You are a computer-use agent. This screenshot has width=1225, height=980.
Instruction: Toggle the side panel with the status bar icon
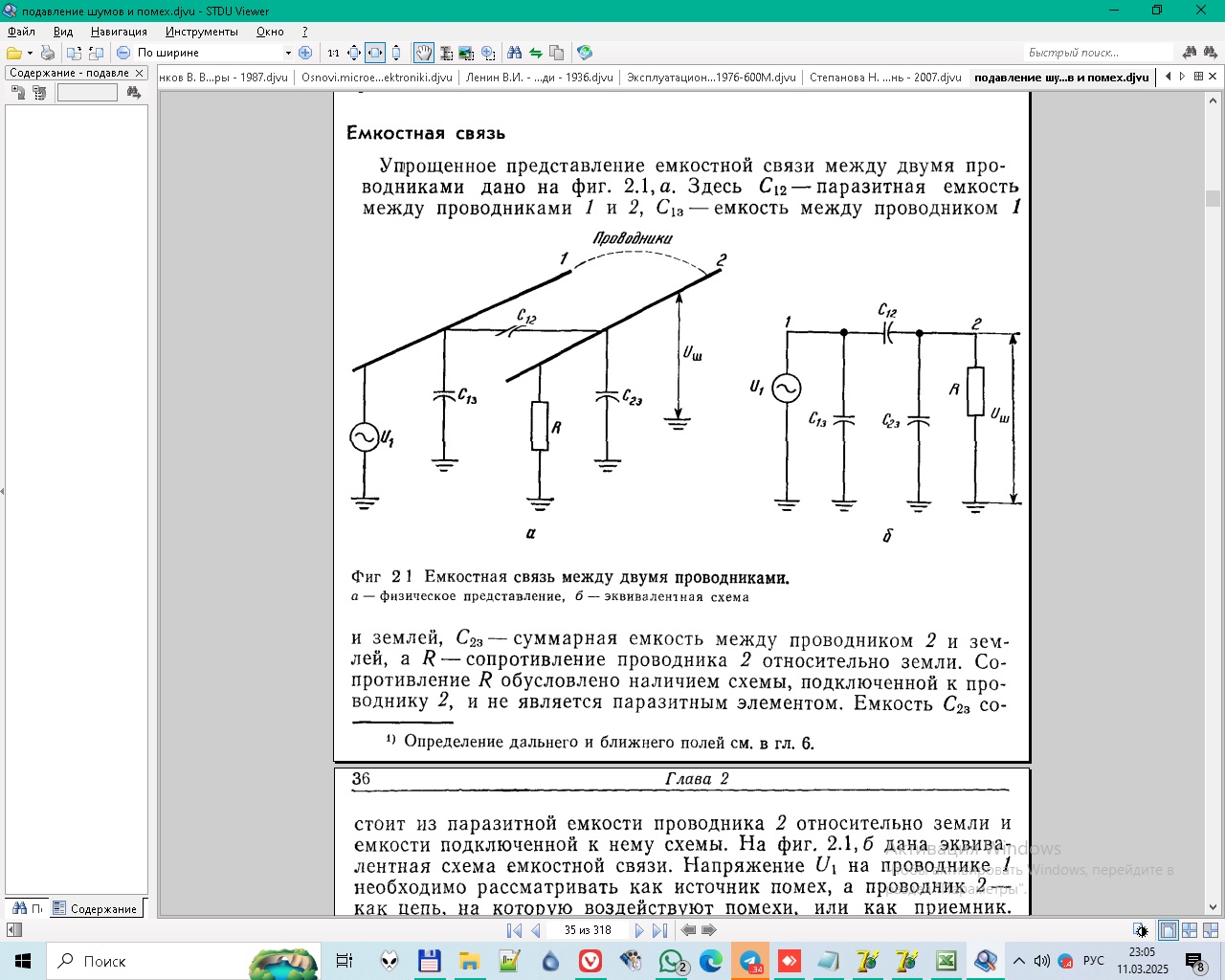pyautogui.click(x=13, y=930)
